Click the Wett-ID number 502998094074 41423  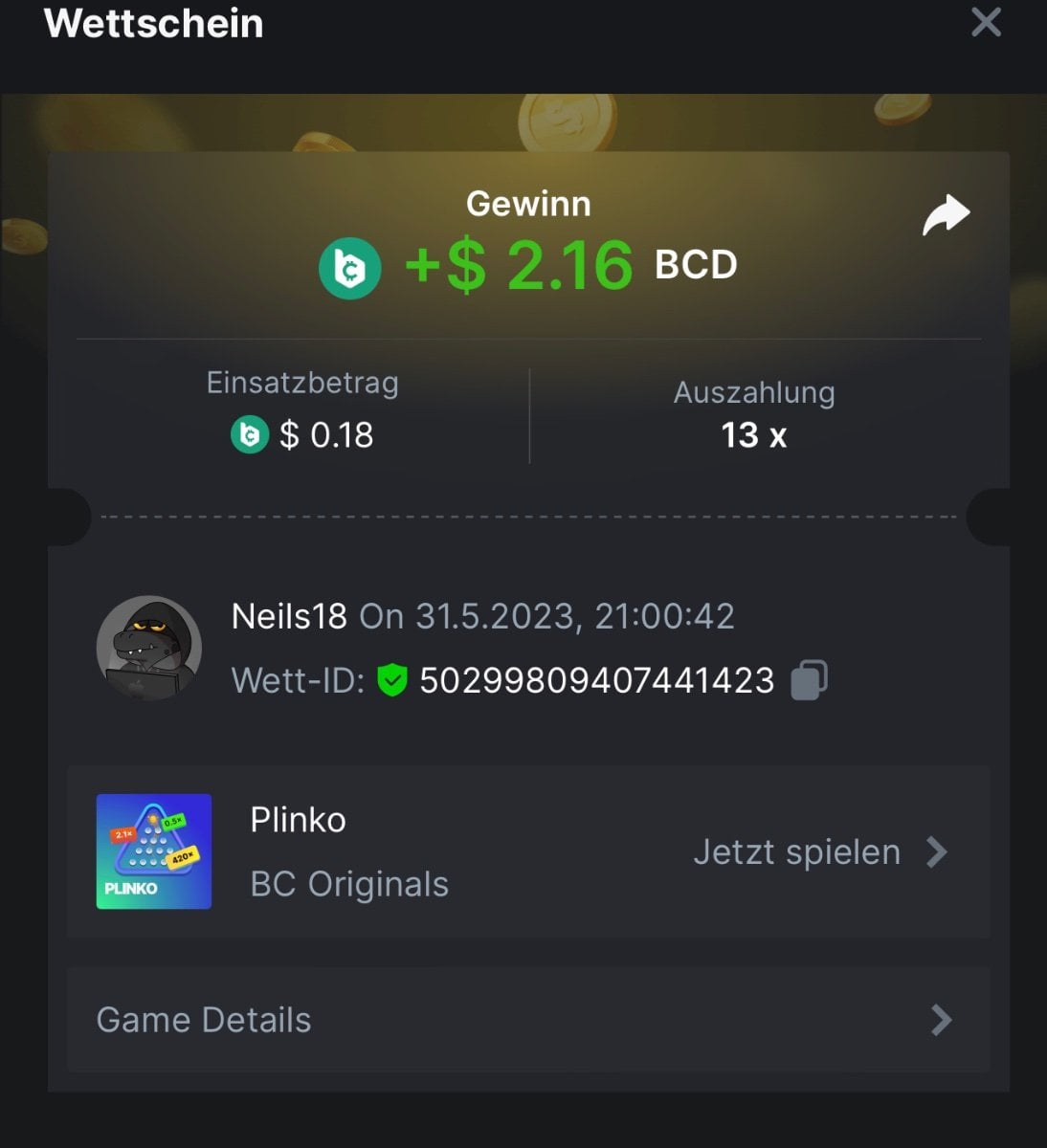(597, 681)
